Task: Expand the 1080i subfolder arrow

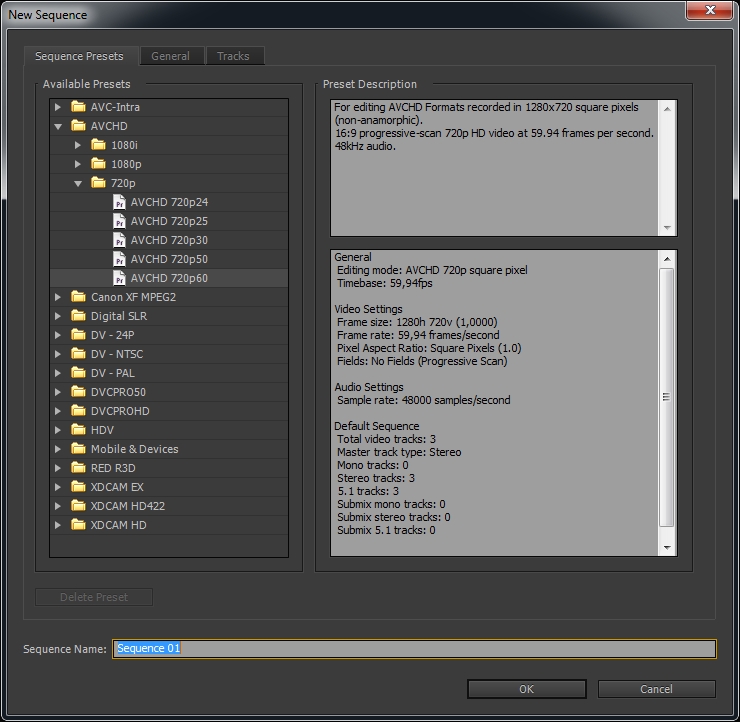Action: (77, 145)
